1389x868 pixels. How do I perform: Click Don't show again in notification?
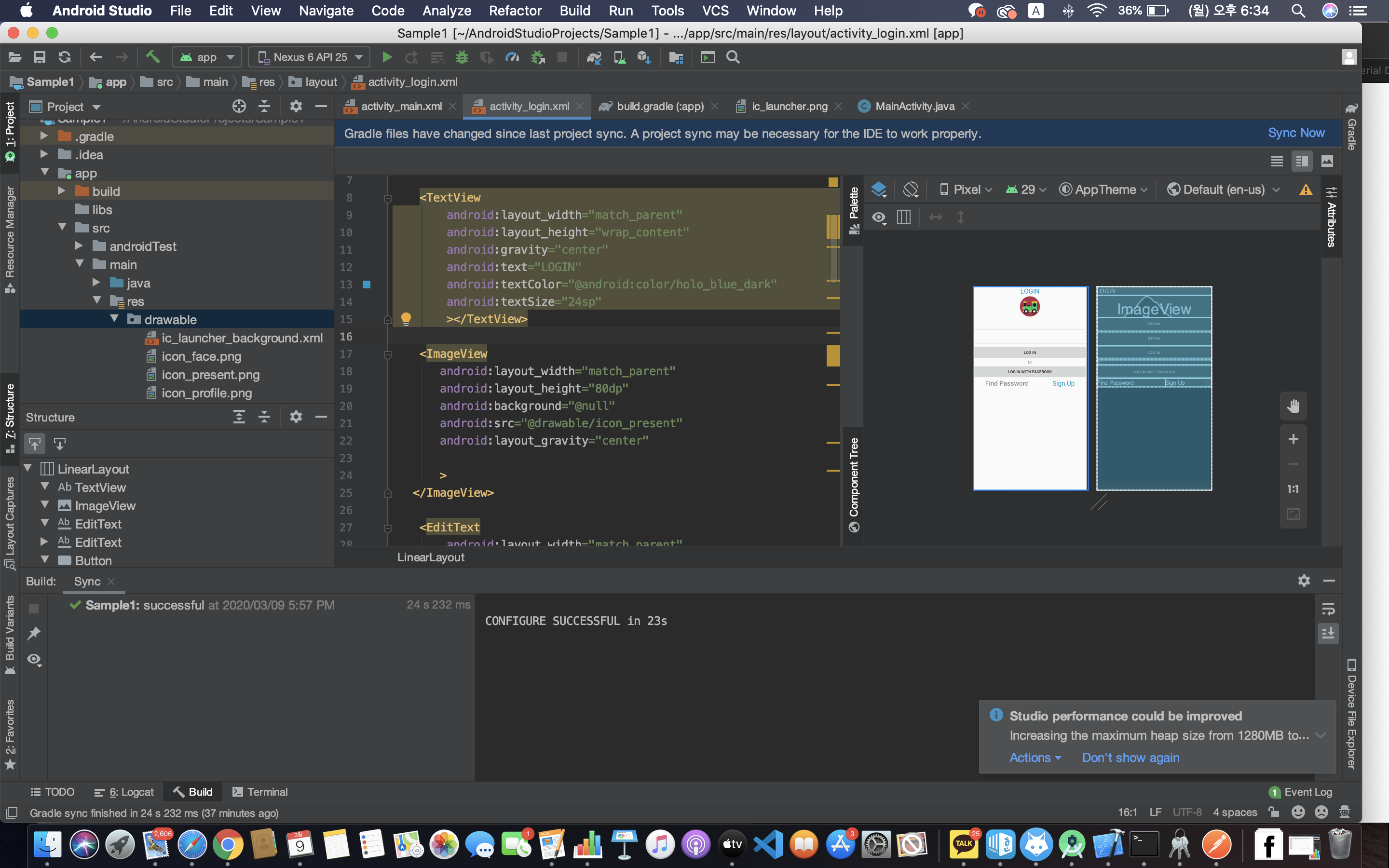(1130, 758)
